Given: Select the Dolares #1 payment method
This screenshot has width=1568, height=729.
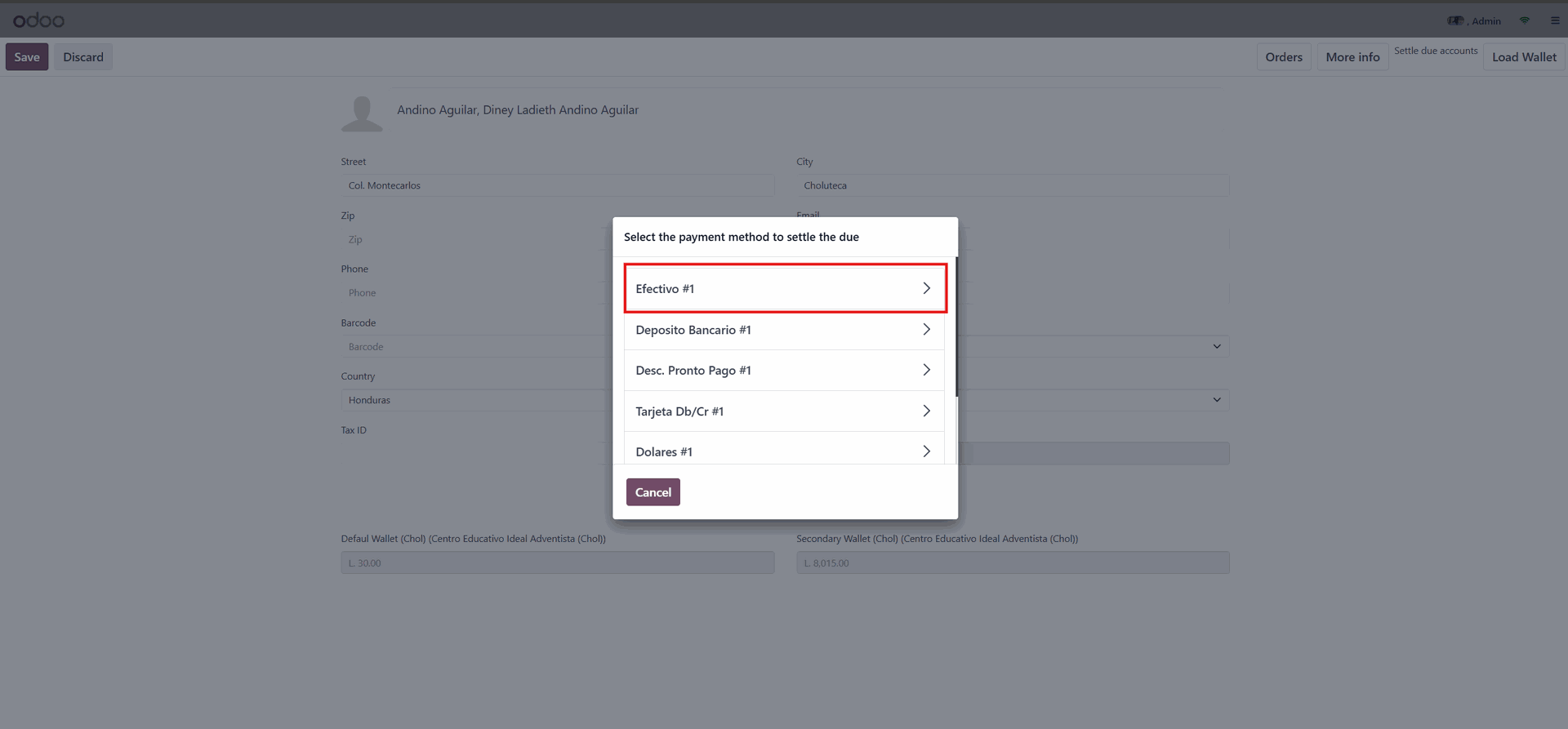Looking at the screenshot, I should 663,451.
